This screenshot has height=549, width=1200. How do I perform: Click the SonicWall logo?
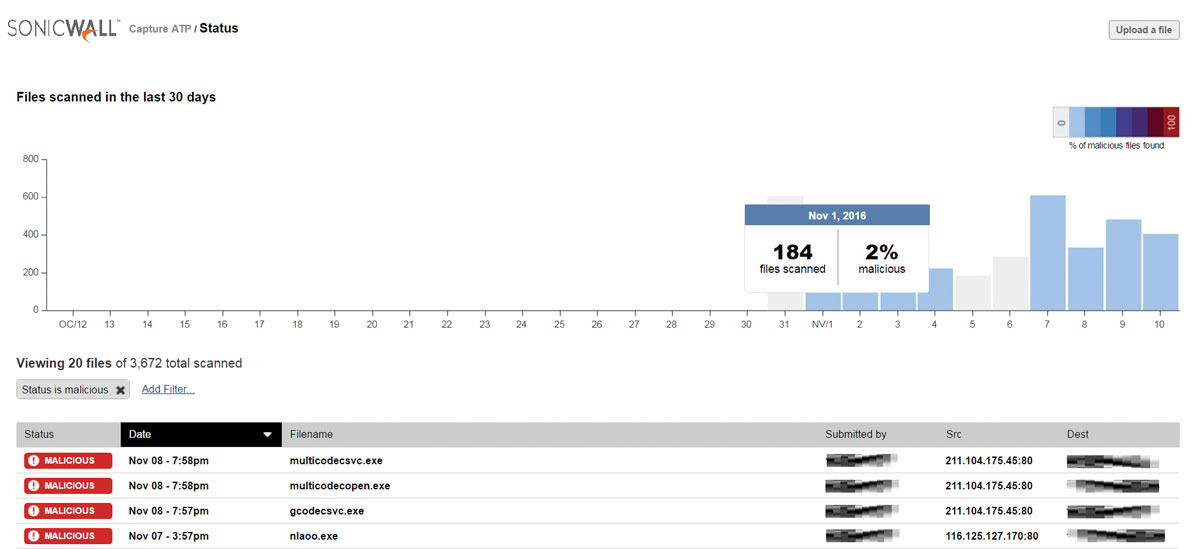click(62, 29)
